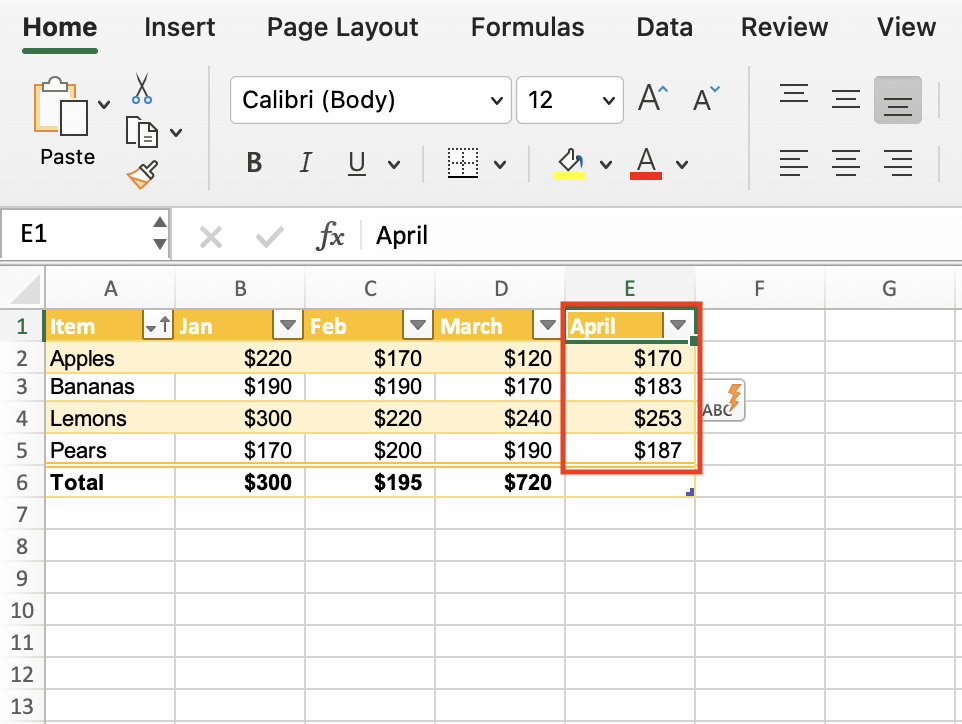This screenshot has height=724, width=962.
Task: Open the fx Insert Function button
Action: [330, 236]
